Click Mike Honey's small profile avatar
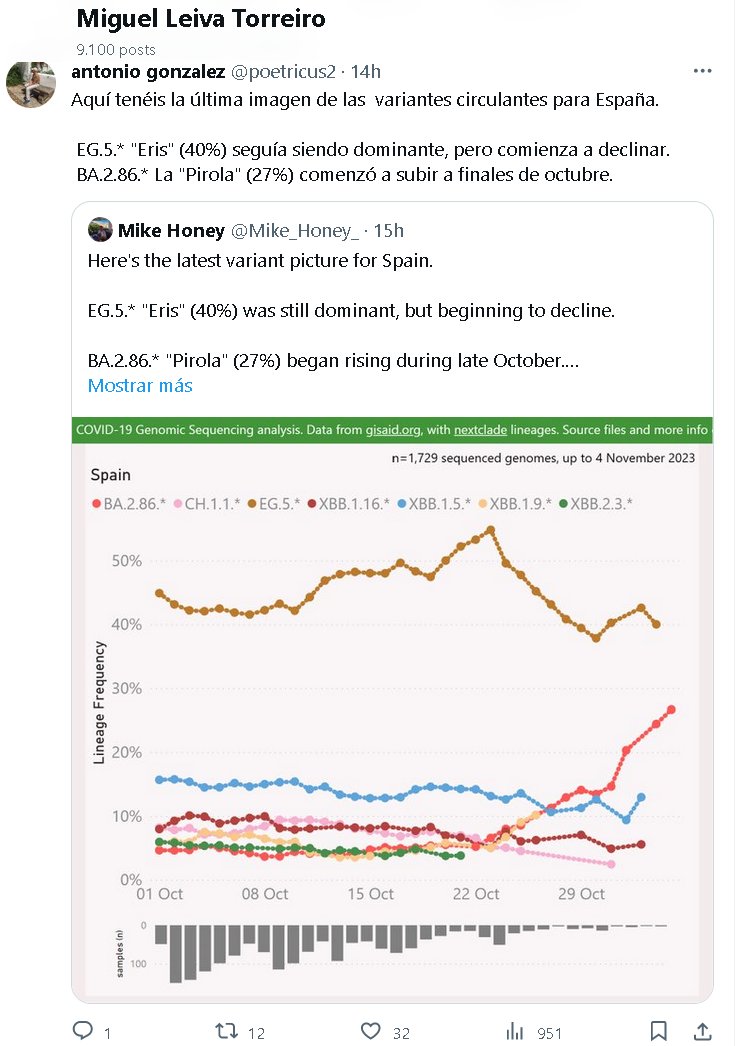This screenshot has height=1046, width=746. tap(99, 231)
